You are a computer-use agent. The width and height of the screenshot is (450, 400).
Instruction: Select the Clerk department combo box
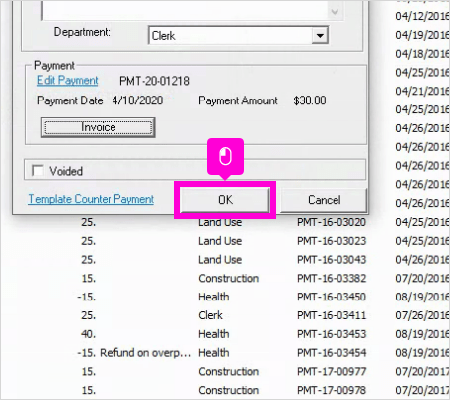(x=238, y=35)
